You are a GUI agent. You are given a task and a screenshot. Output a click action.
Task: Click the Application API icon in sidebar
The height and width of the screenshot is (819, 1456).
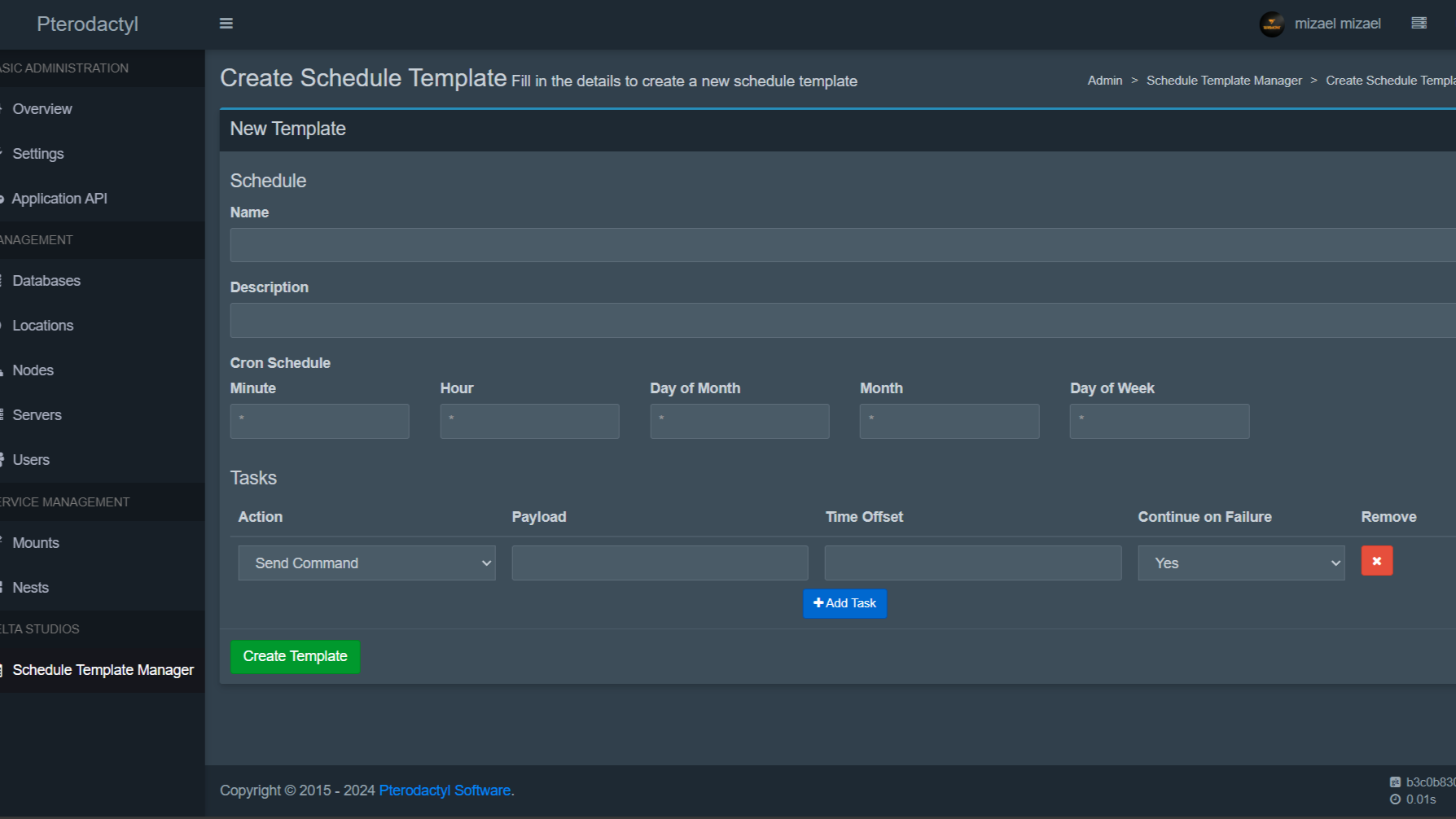(2, 198)
